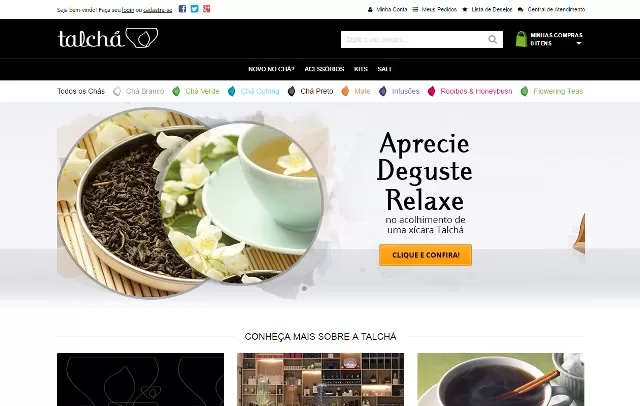Image resolution: width=640 pixels, height=406 pixels.
Task: Click the green leaf beside Flowering Teas
Action: click(524, 91)
